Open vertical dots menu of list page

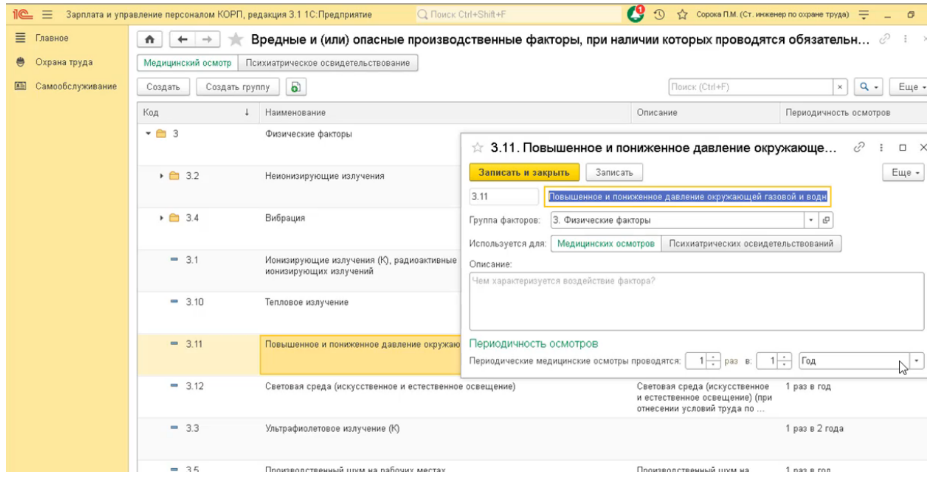coord(906,39)
